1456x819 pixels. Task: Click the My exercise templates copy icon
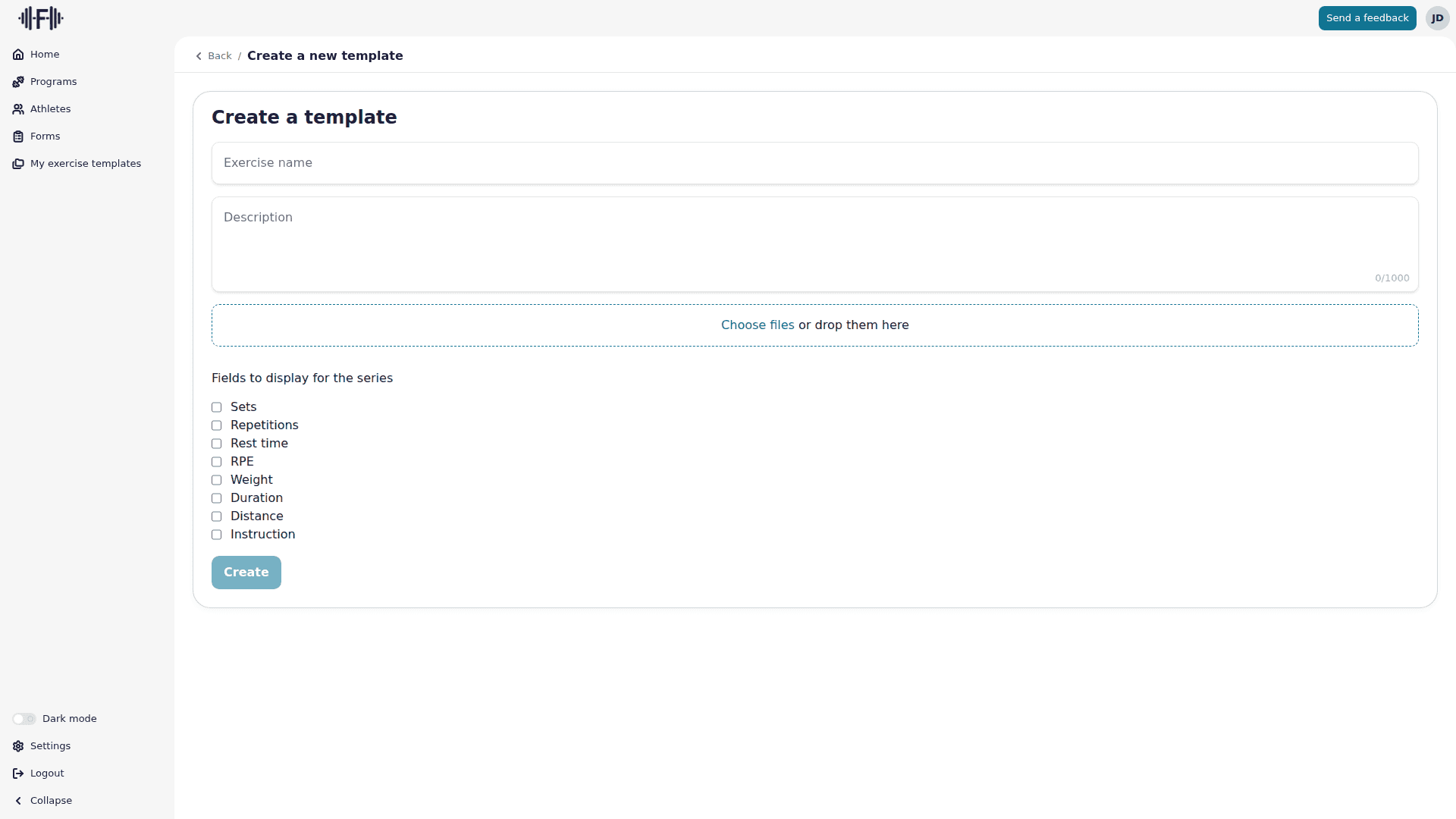click(18, 164)
